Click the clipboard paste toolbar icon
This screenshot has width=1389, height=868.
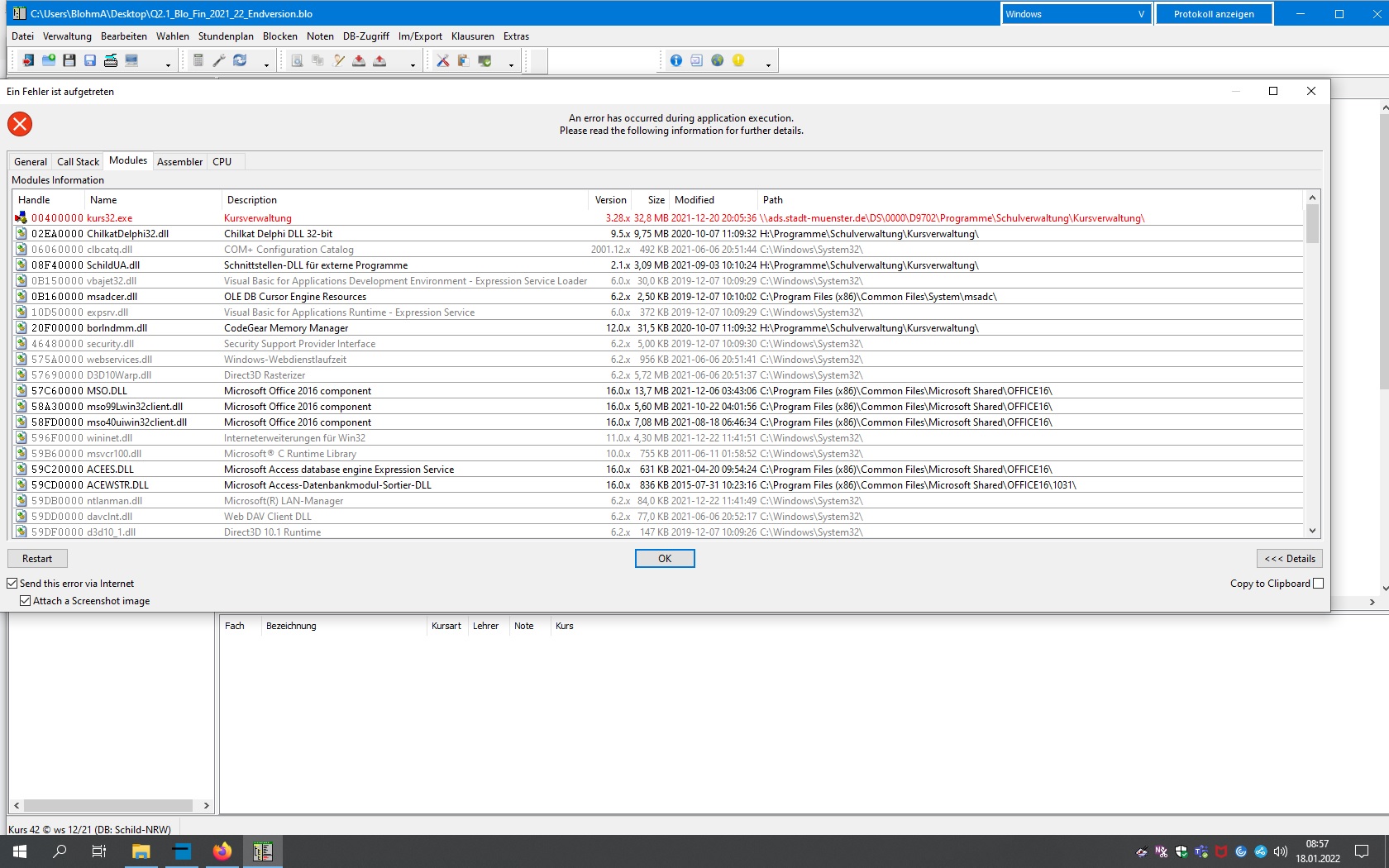pos(464,60)
